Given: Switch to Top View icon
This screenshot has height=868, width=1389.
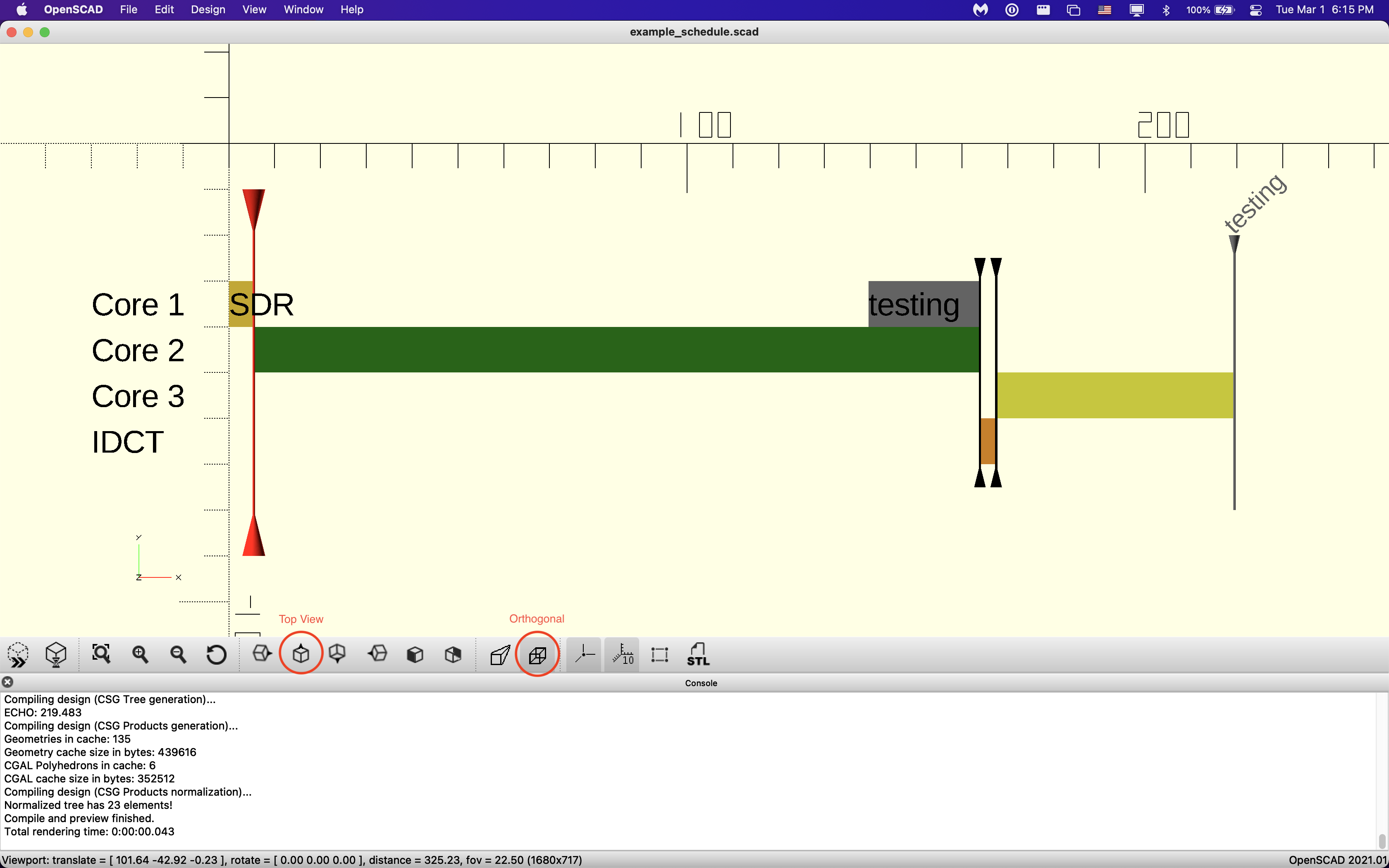Looking at the screenshot, I should coord(301,654).
